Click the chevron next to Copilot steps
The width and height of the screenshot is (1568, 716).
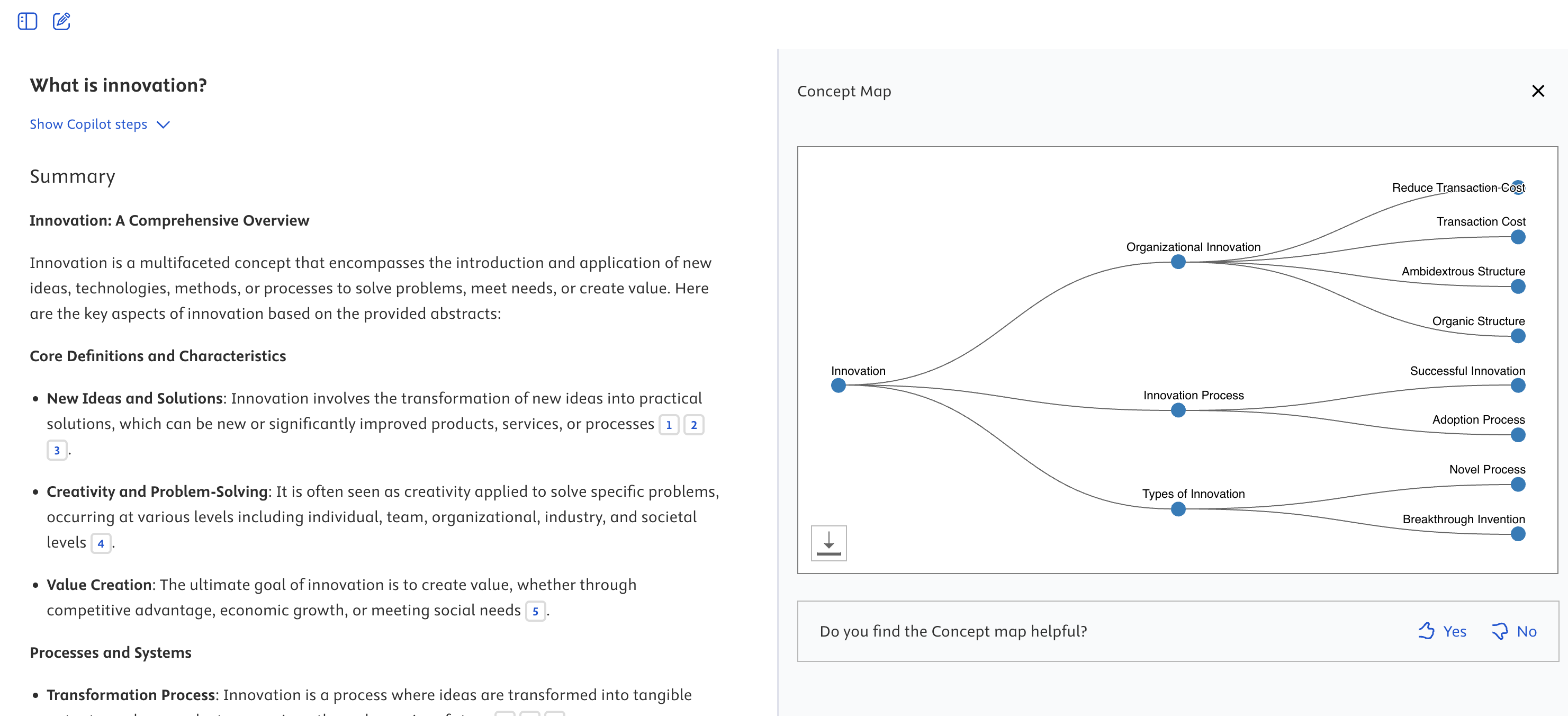pos(163,125)
